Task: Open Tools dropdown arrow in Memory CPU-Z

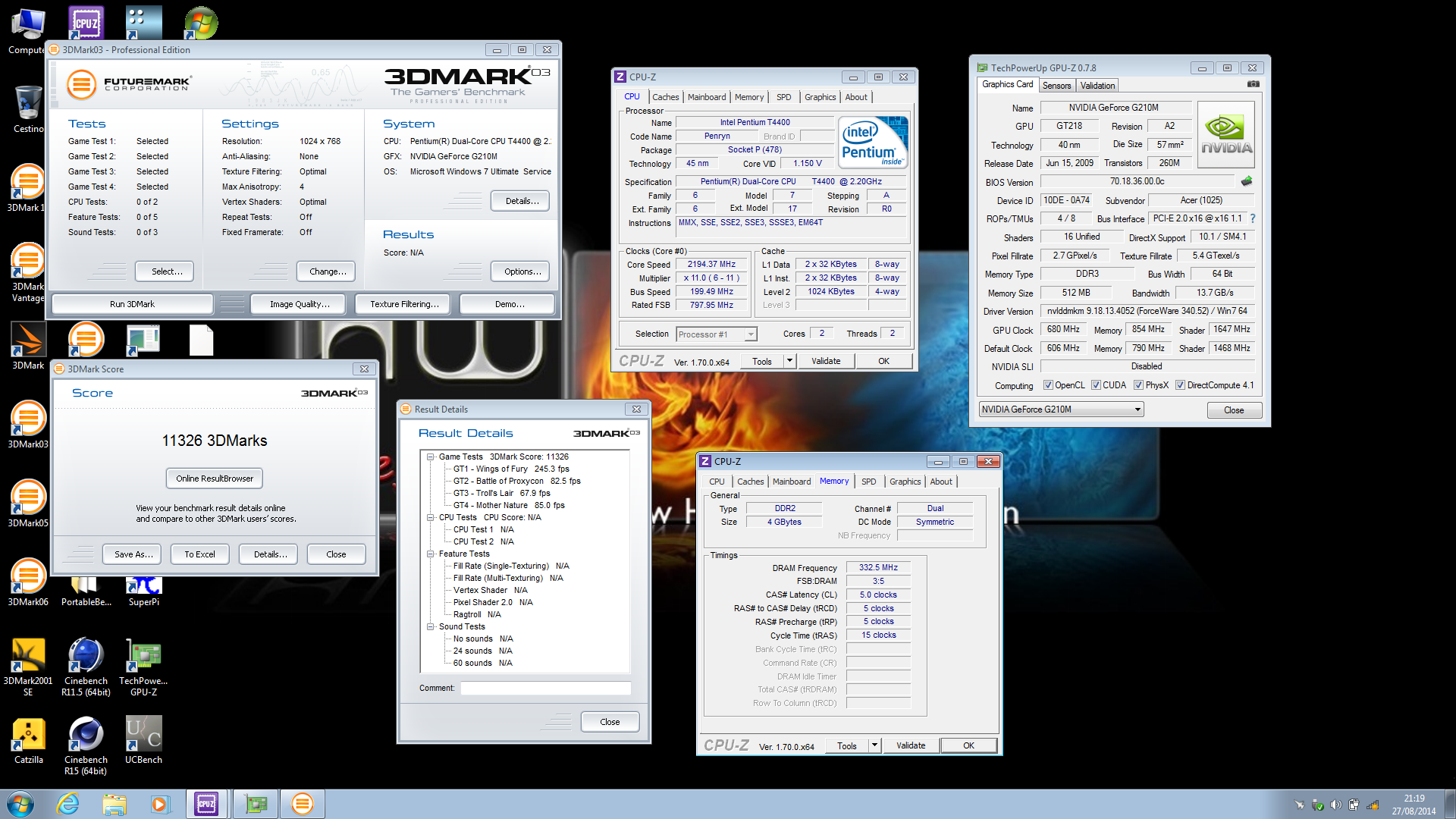Action: point(874,745)
